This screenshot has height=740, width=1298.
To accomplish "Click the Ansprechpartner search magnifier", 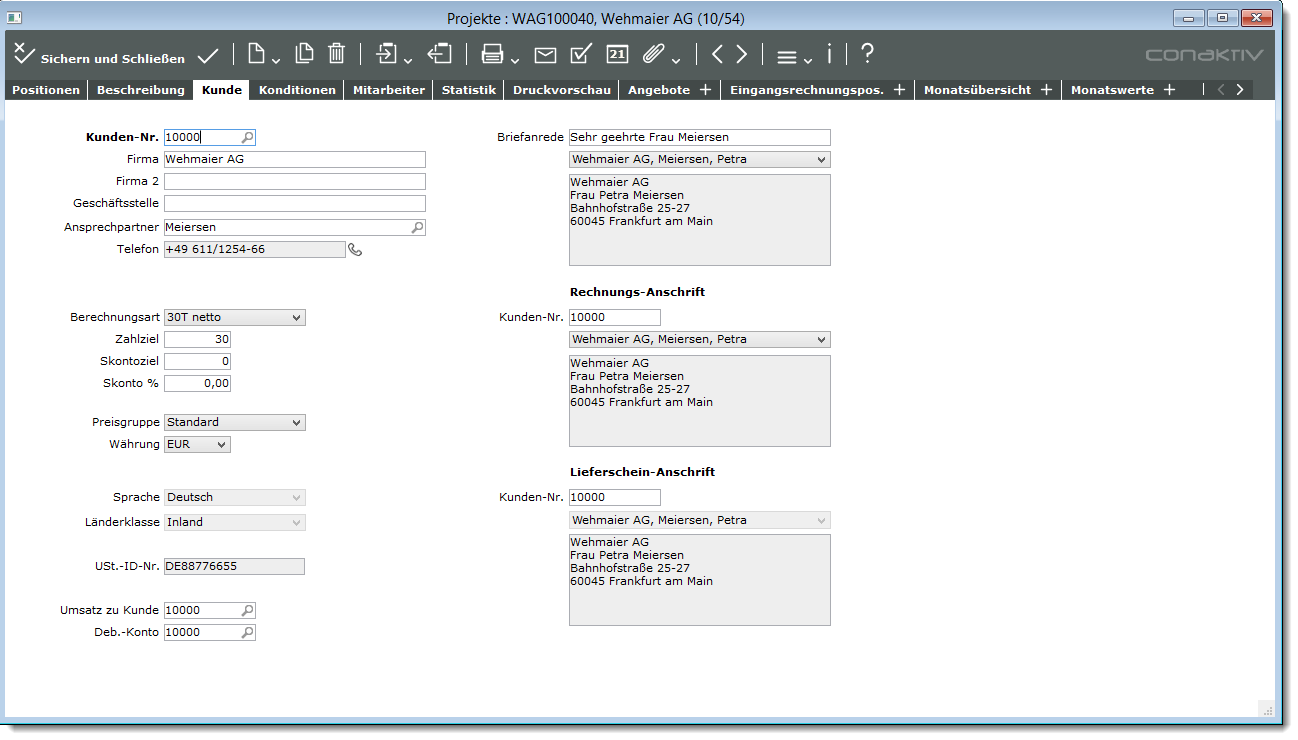I will click(417, 228).
